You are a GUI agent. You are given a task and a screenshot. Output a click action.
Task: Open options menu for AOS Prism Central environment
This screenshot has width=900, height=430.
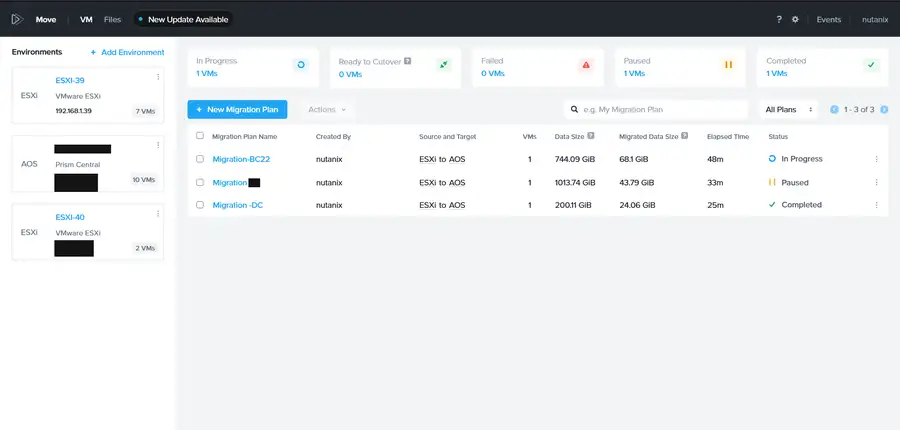(158, 145)
